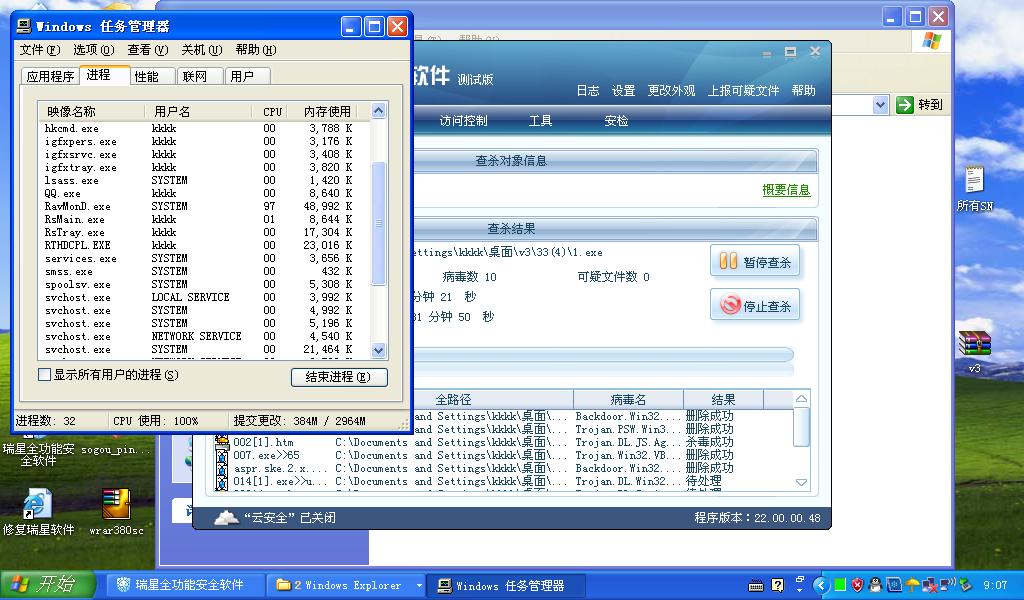Click the 开始 Start button

coord(47,585)
